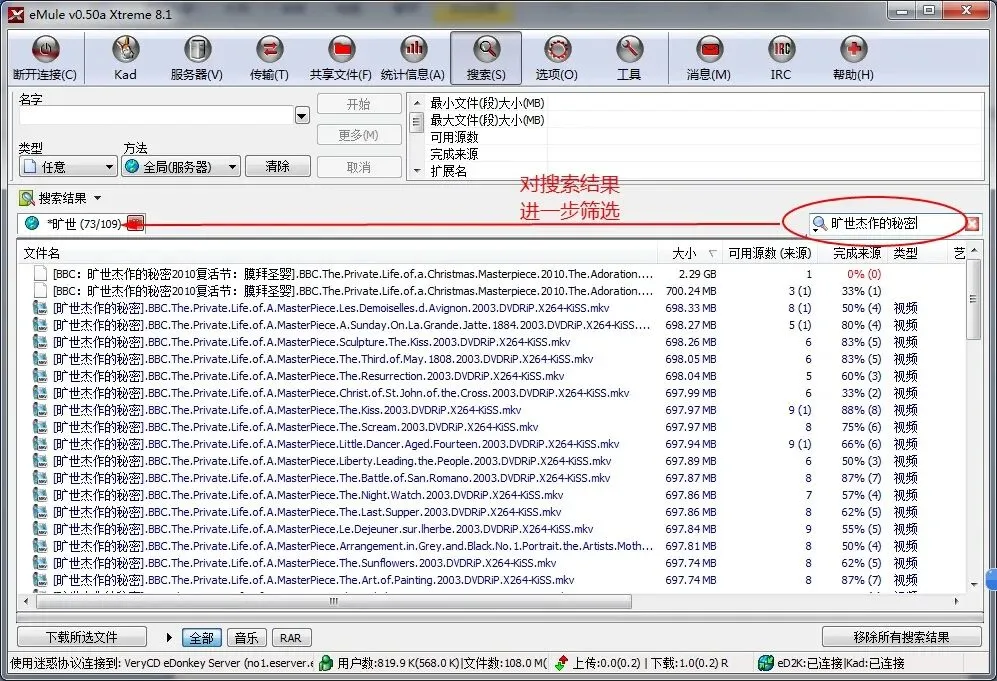Sort by file name (文件名) column header
This screenshot has height=681, width=997.
click(337, 253)
